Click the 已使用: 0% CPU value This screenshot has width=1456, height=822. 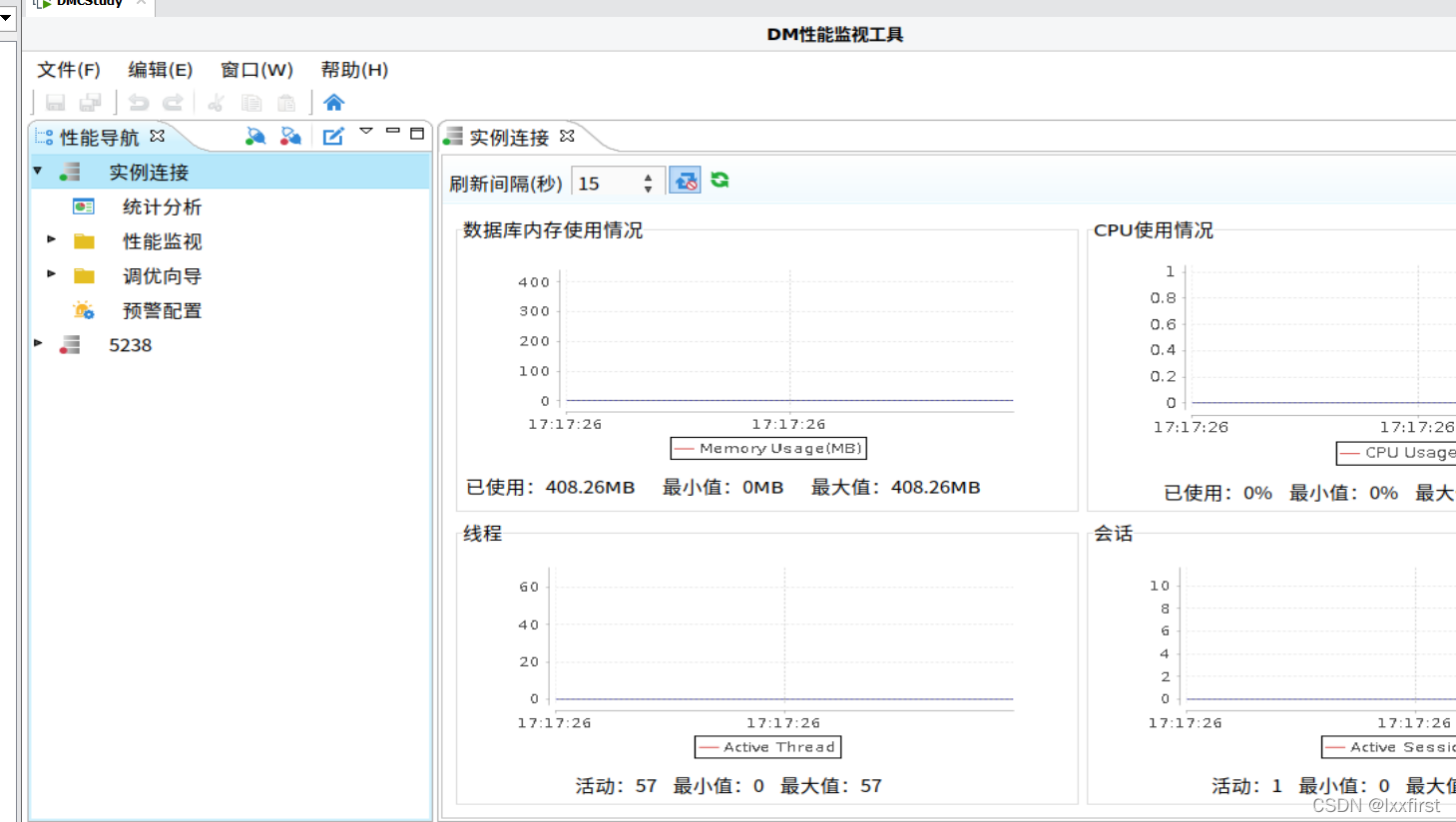tap(1217, 493)
